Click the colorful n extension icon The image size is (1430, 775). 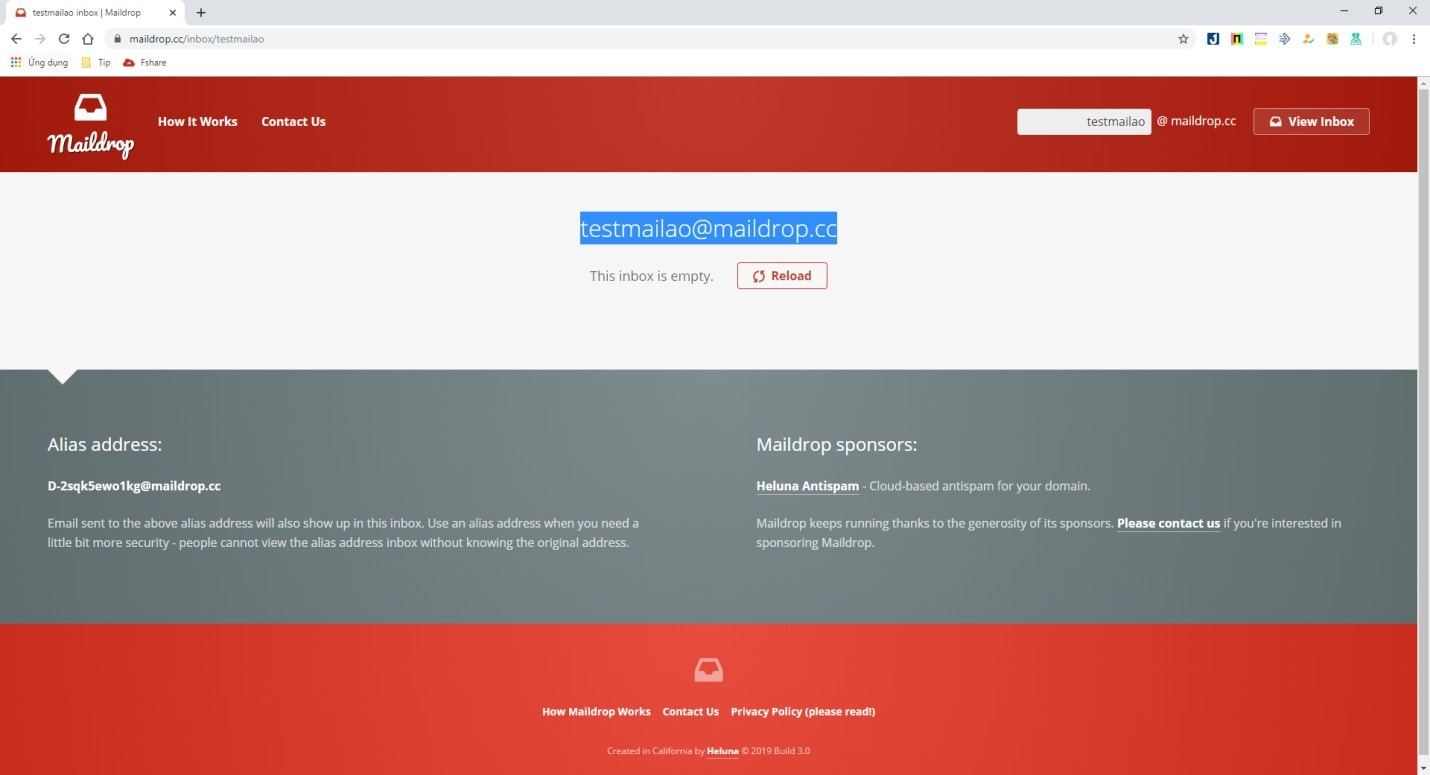coord(1237,39)
